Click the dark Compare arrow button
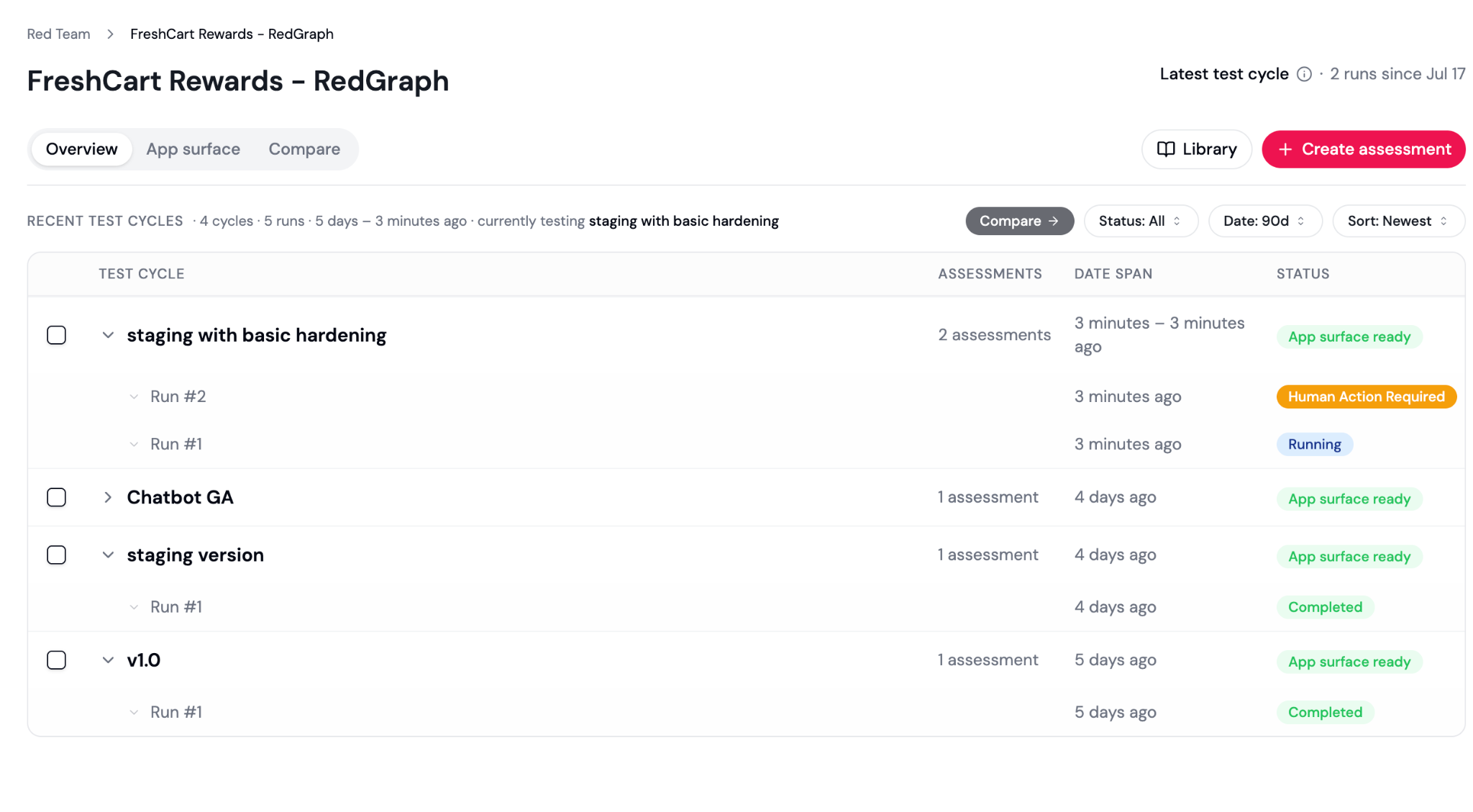 [1019, 221]
